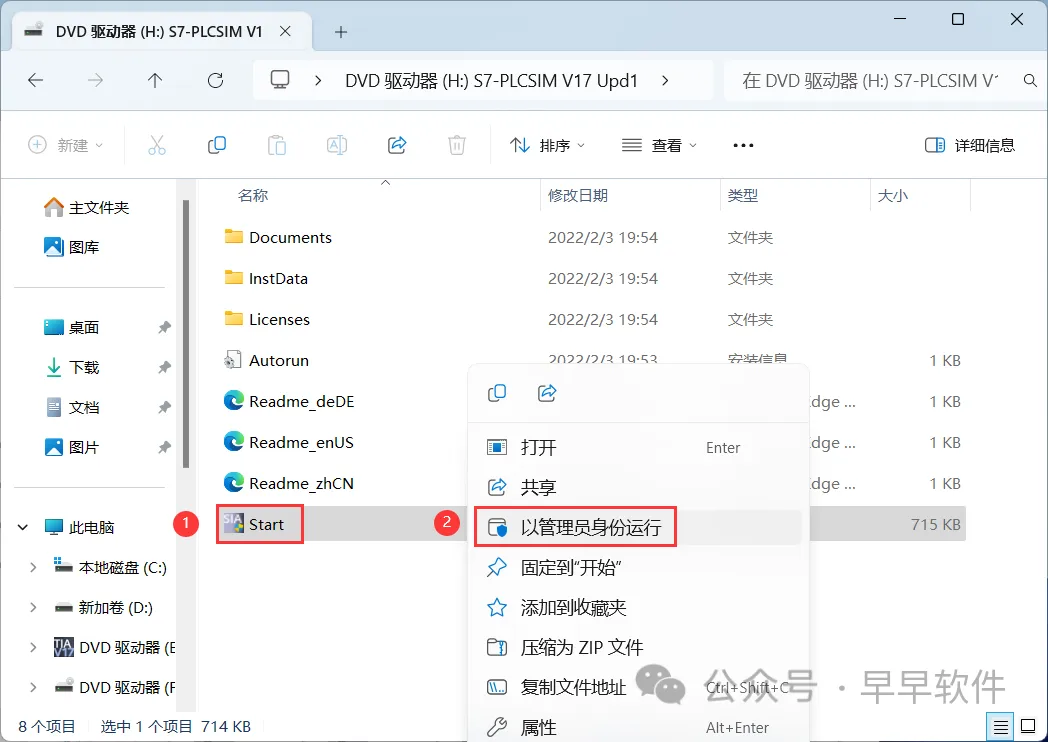Open the 查看 view dropdown
Screen dimensions: 1048x742
(x=659, y=145)
